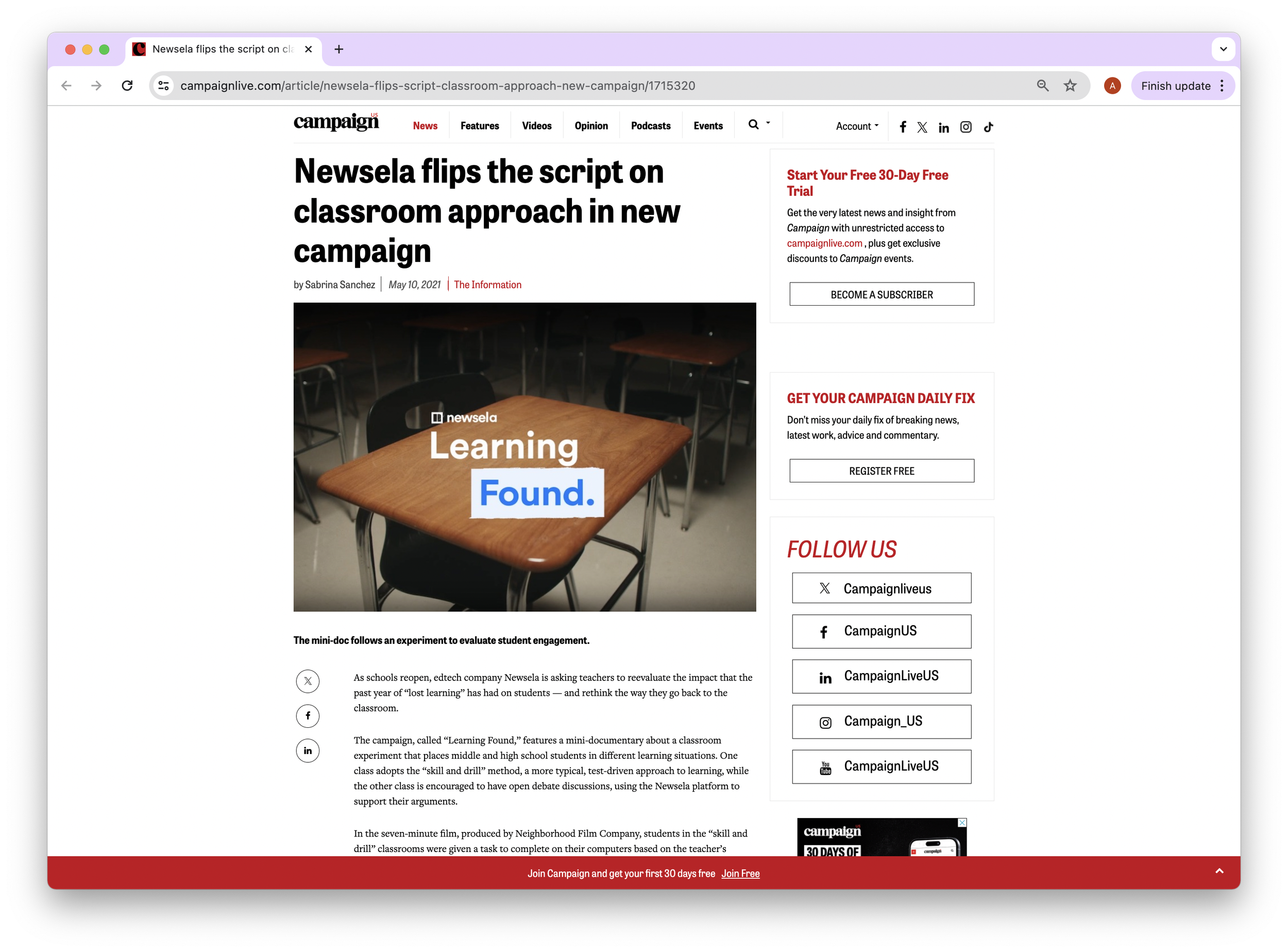Open Campaign Instagram from header
This screenshot has height=952, width=1288.
[965, 127]
